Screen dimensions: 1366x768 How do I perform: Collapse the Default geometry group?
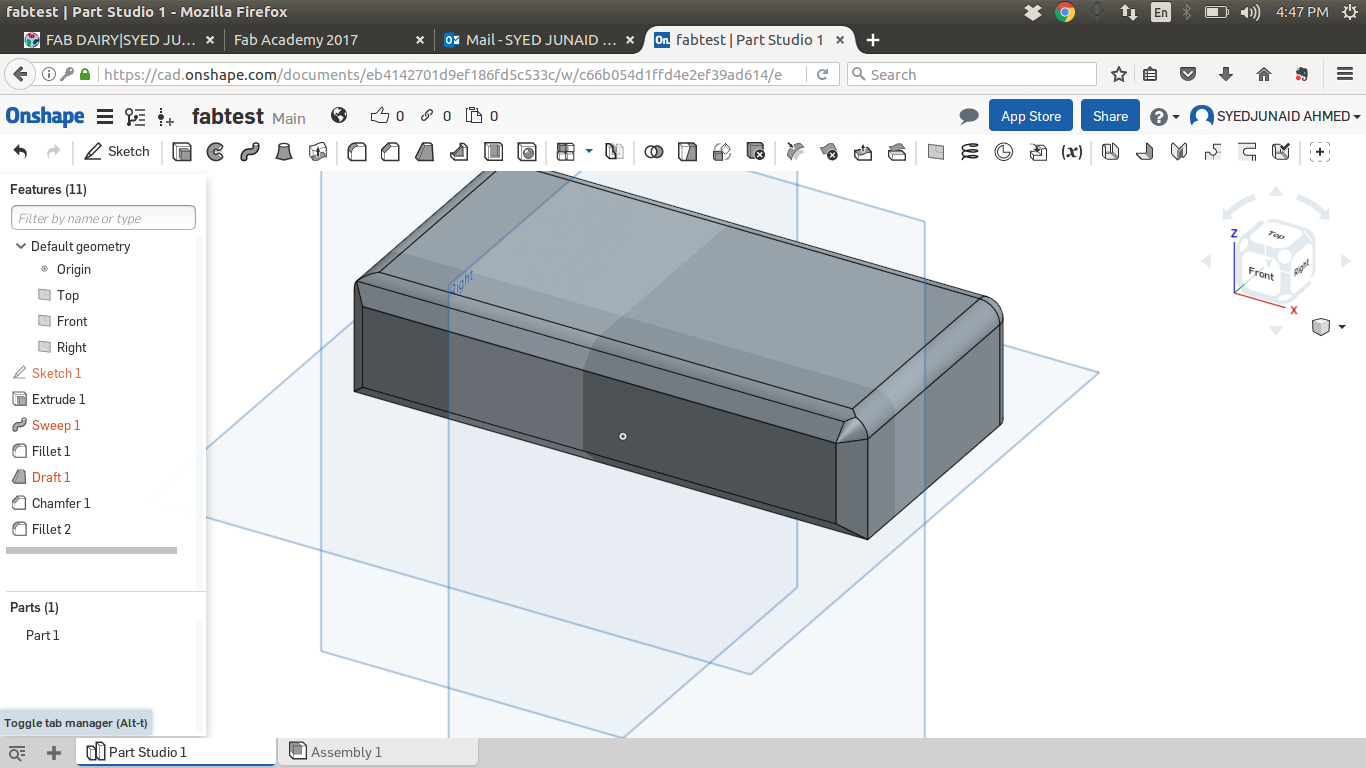20,246
